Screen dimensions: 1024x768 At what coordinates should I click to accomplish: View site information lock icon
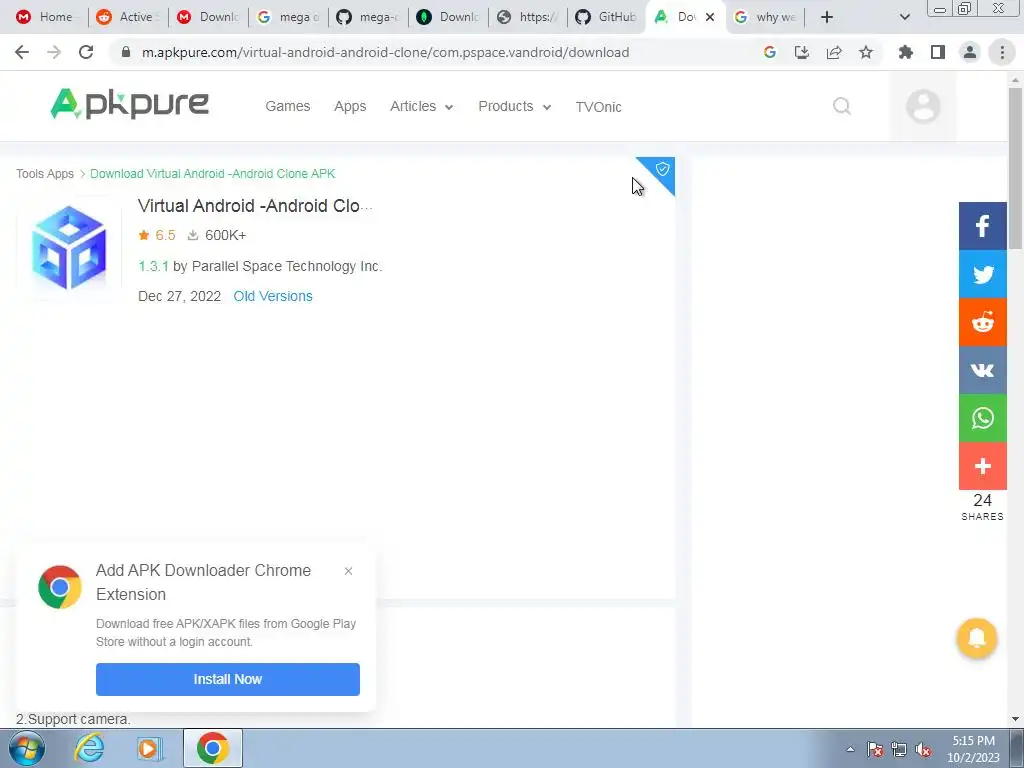126,52
